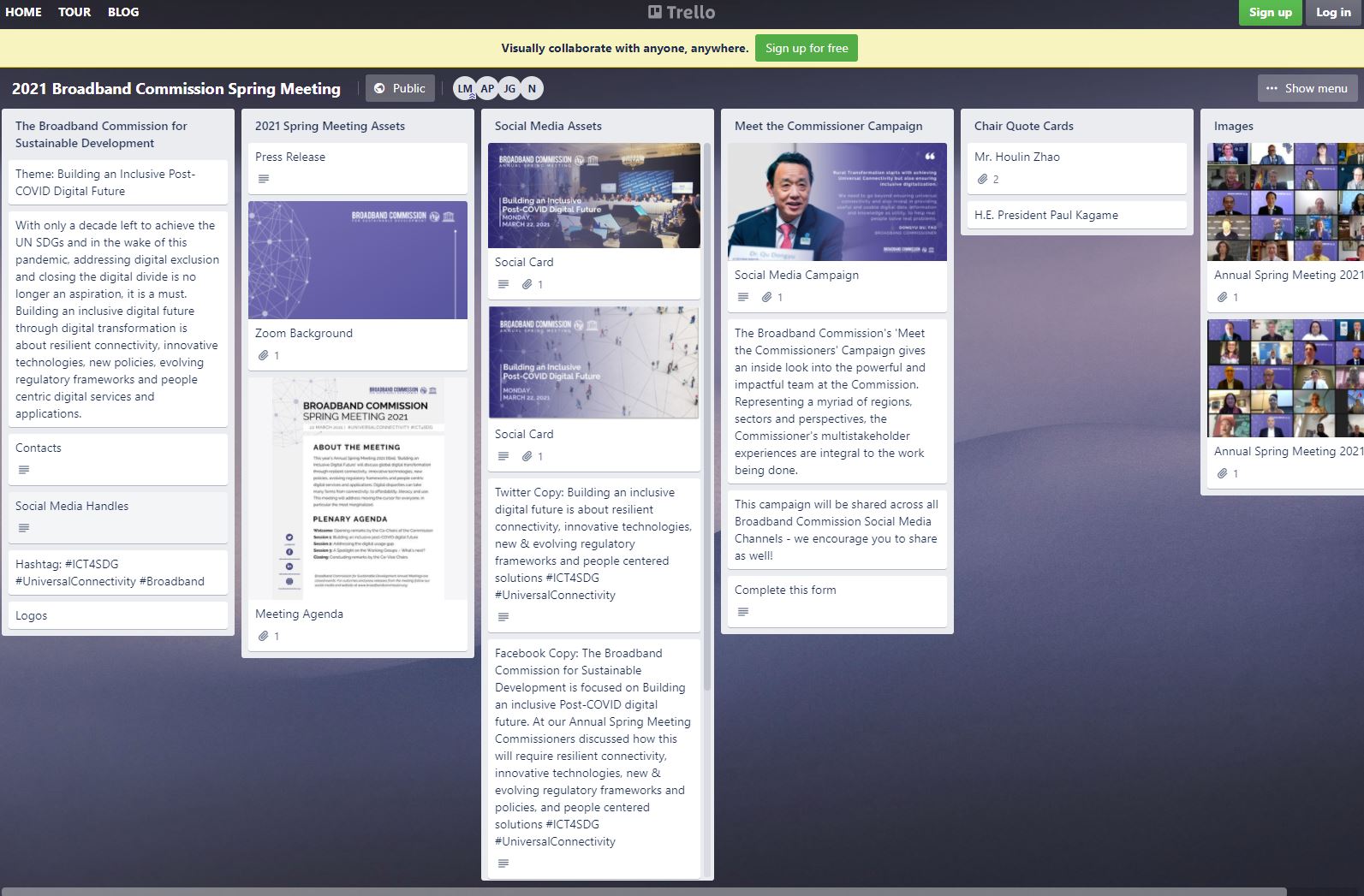Click the Images list title
The width and height of the screenshot is (1364, 896).
(1233, 126)
